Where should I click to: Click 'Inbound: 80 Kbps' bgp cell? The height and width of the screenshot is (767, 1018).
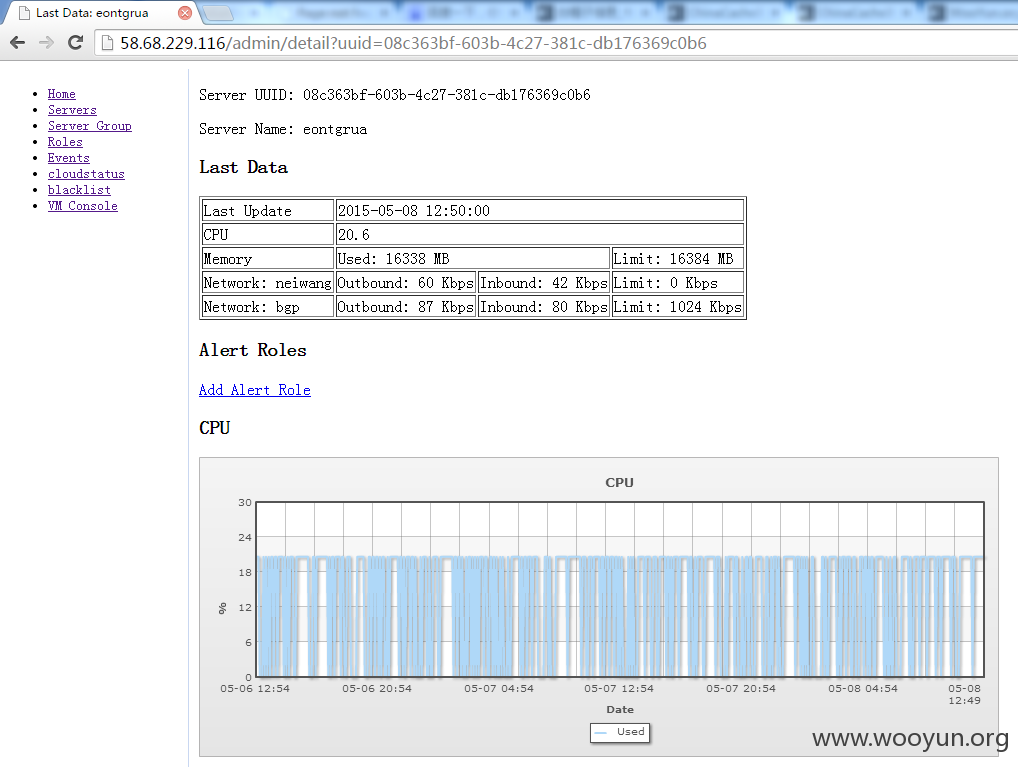tap(543, 307)
